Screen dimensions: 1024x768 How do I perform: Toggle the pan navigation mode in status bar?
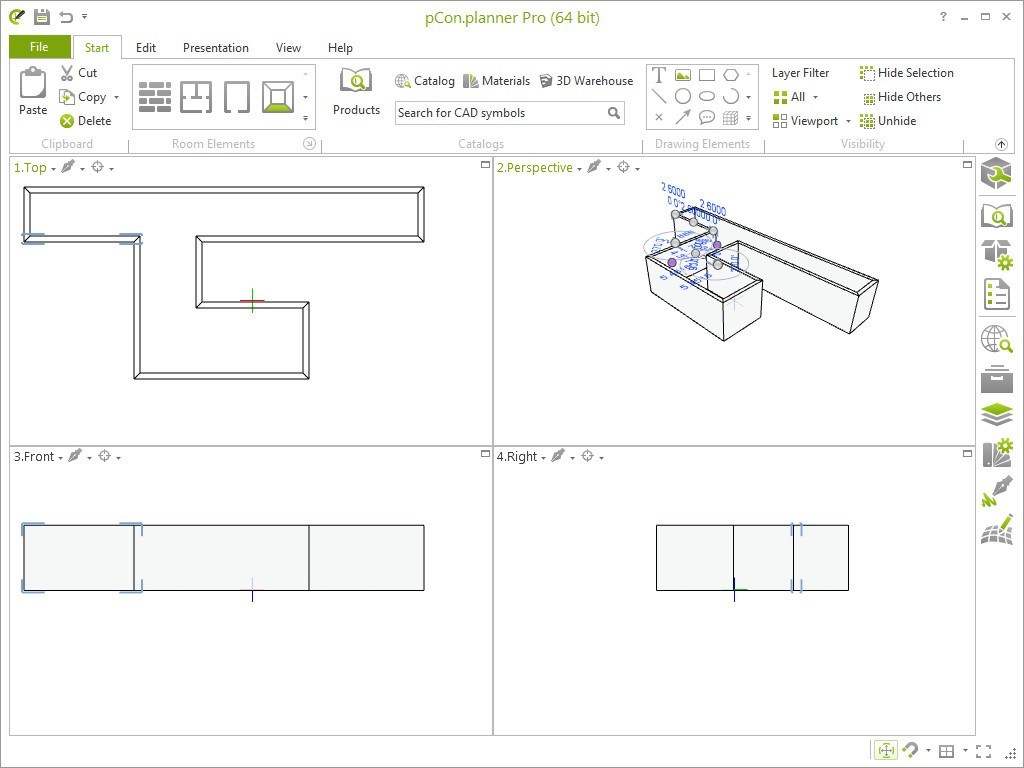(x=886, y=751)
